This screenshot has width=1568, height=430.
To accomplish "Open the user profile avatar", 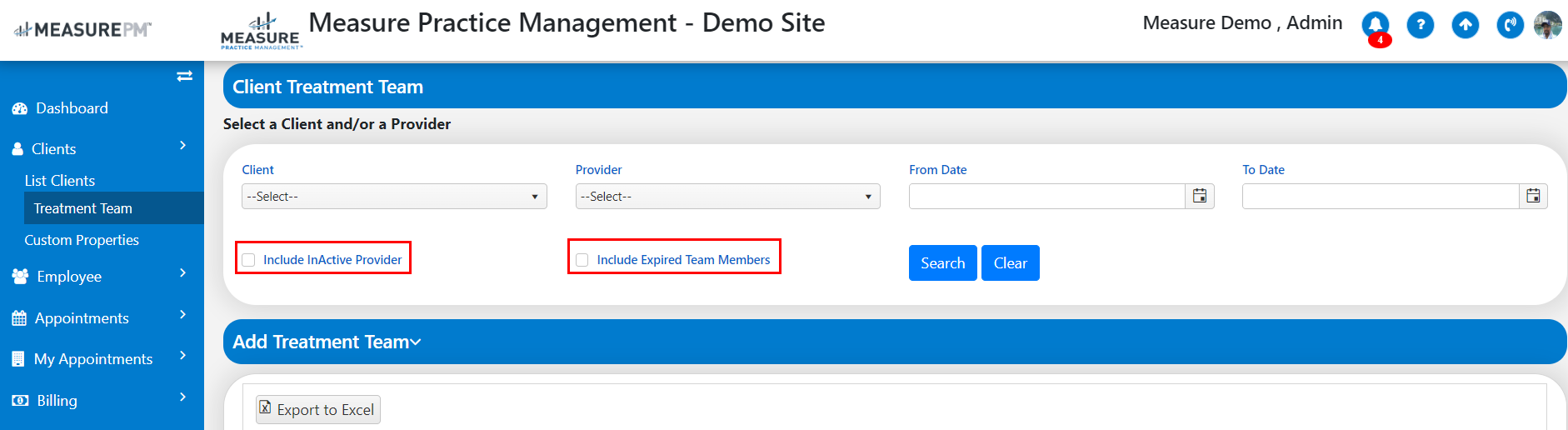I will 1548,25.
